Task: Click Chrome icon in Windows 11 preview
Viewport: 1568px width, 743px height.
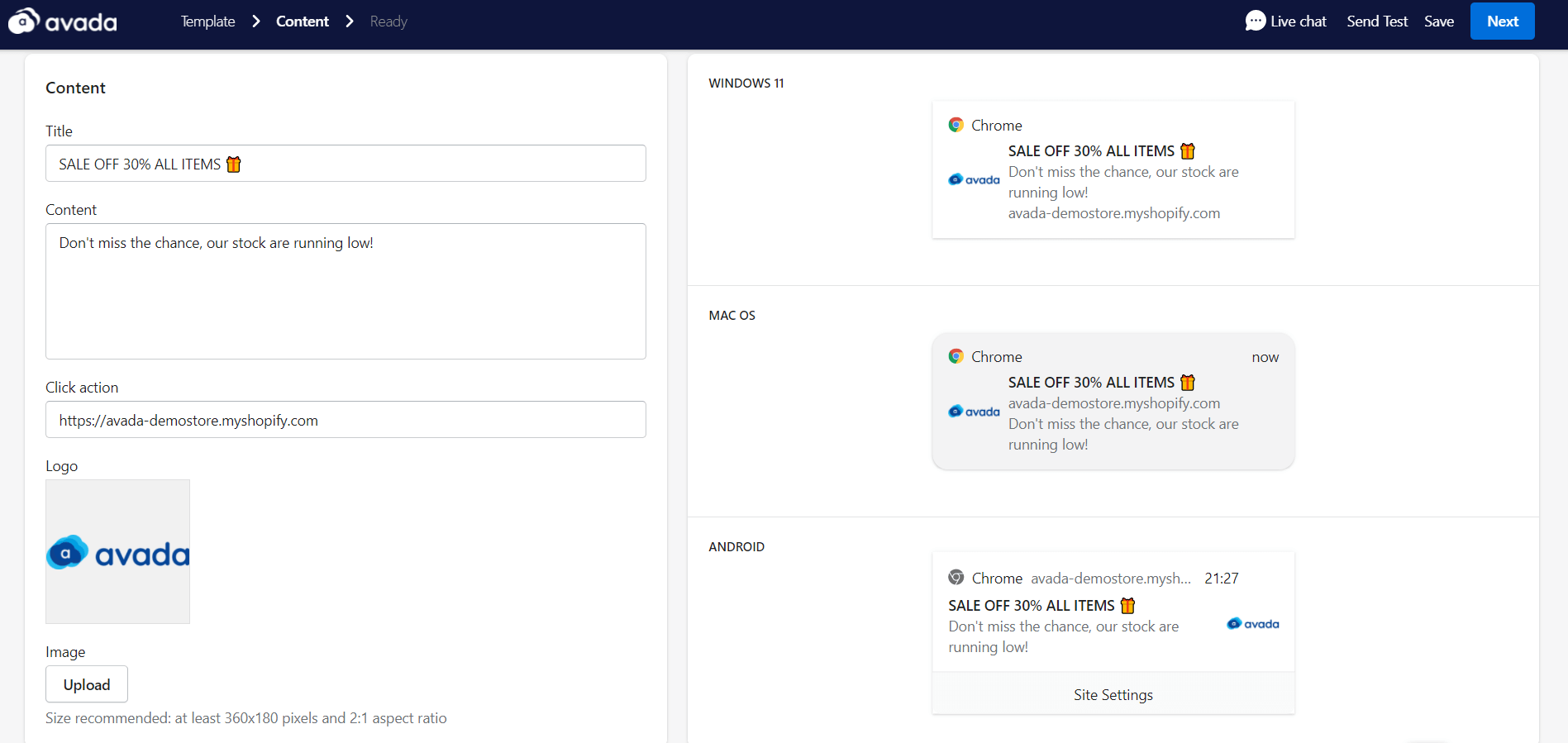Action: point(956,125)
